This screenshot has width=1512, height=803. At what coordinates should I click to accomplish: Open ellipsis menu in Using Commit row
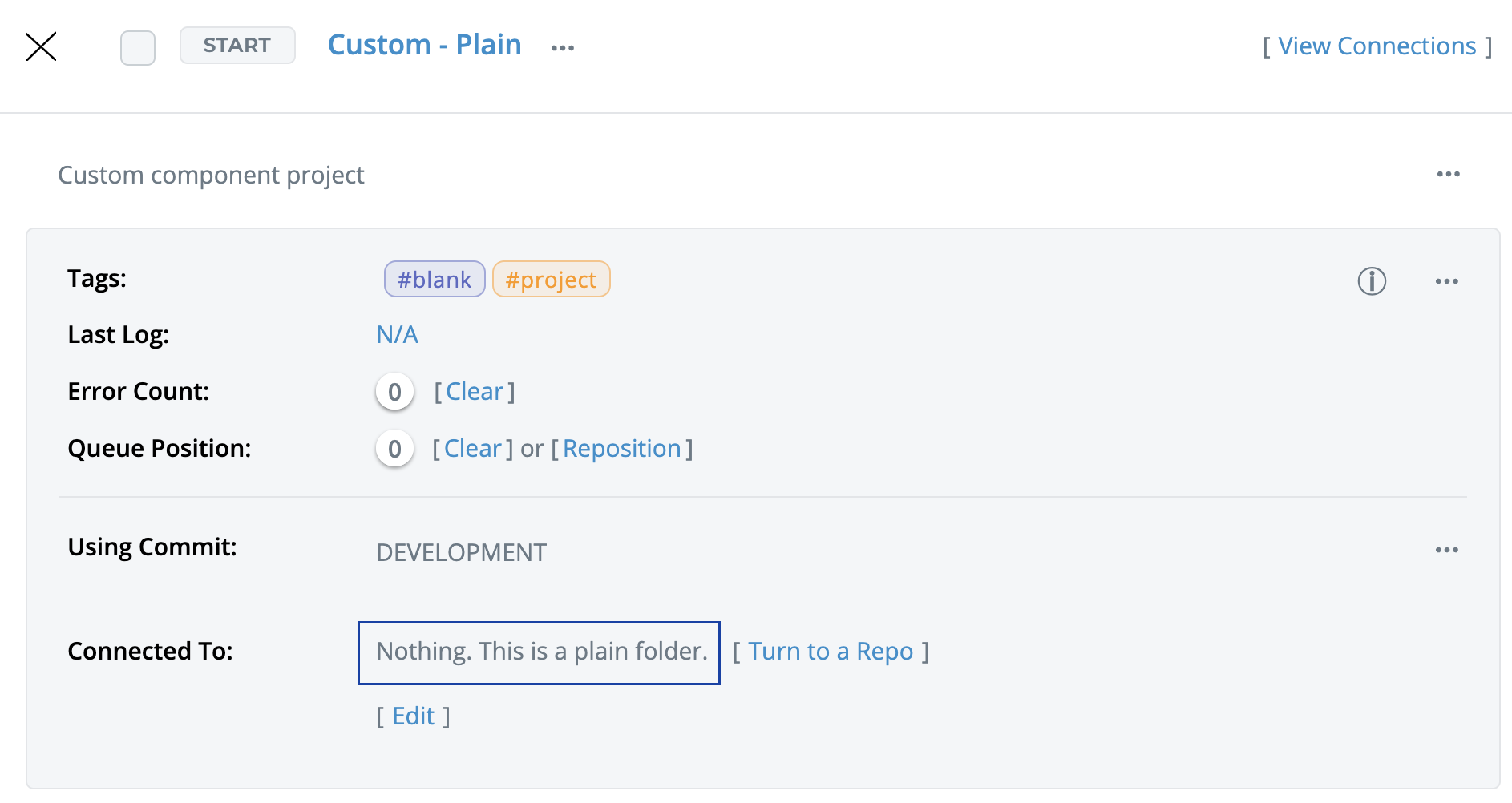[x=1446, y=550]
